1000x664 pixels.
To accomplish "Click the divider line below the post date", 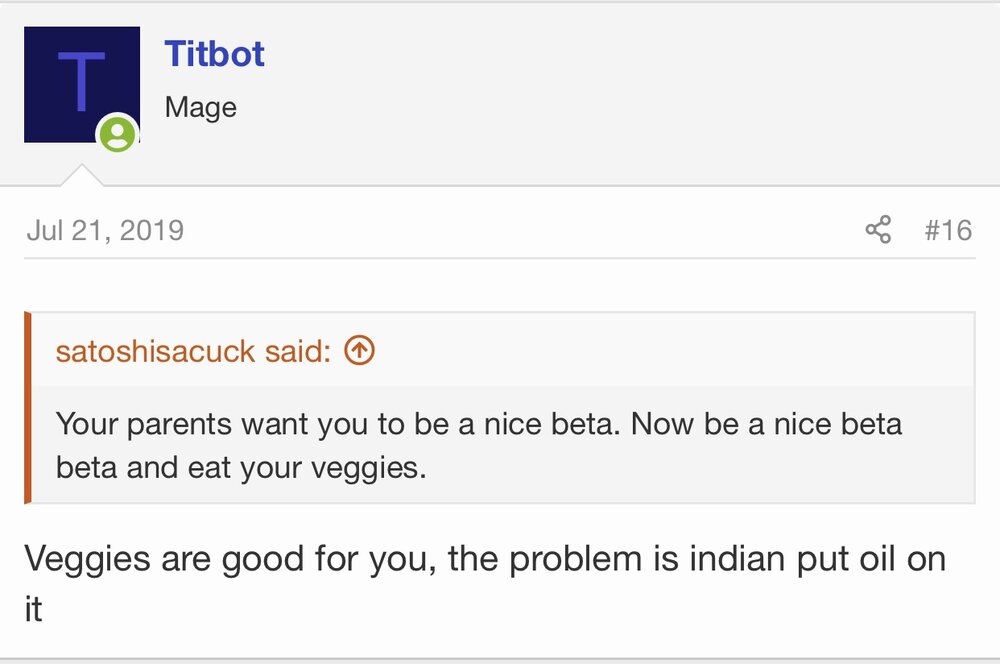I will coord(499,258).
